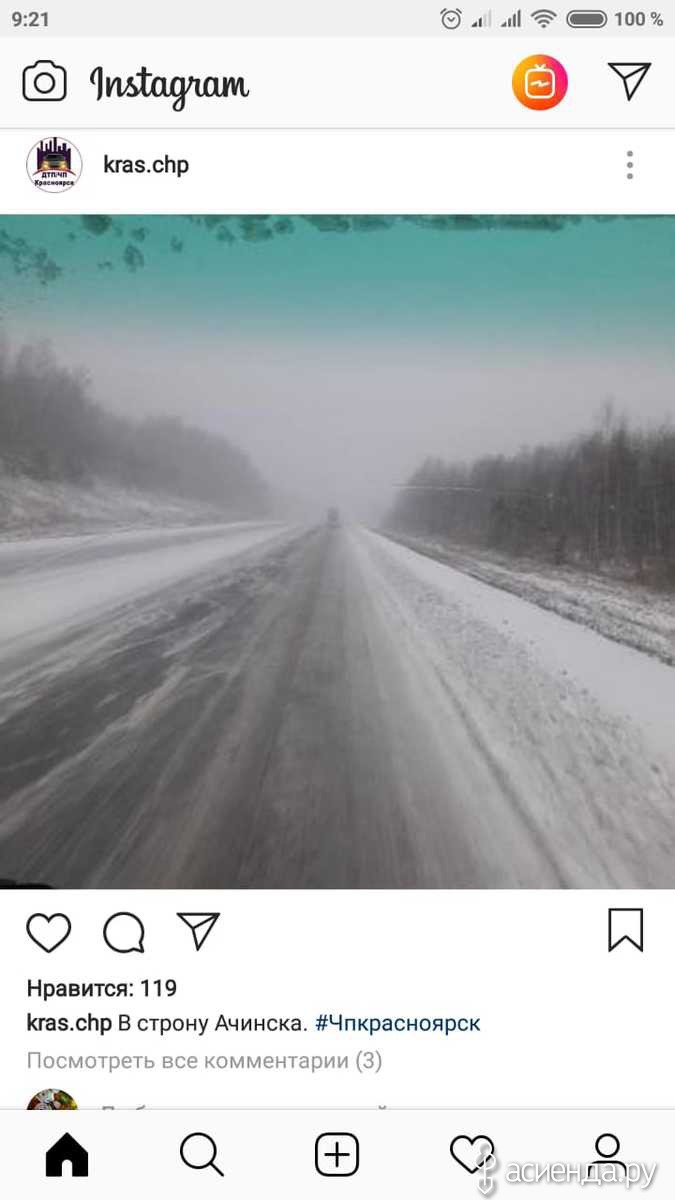View likes count Нравится: 119
Image resolution: width=675 pixels, height=1200 pixels.
click(102, 989)
